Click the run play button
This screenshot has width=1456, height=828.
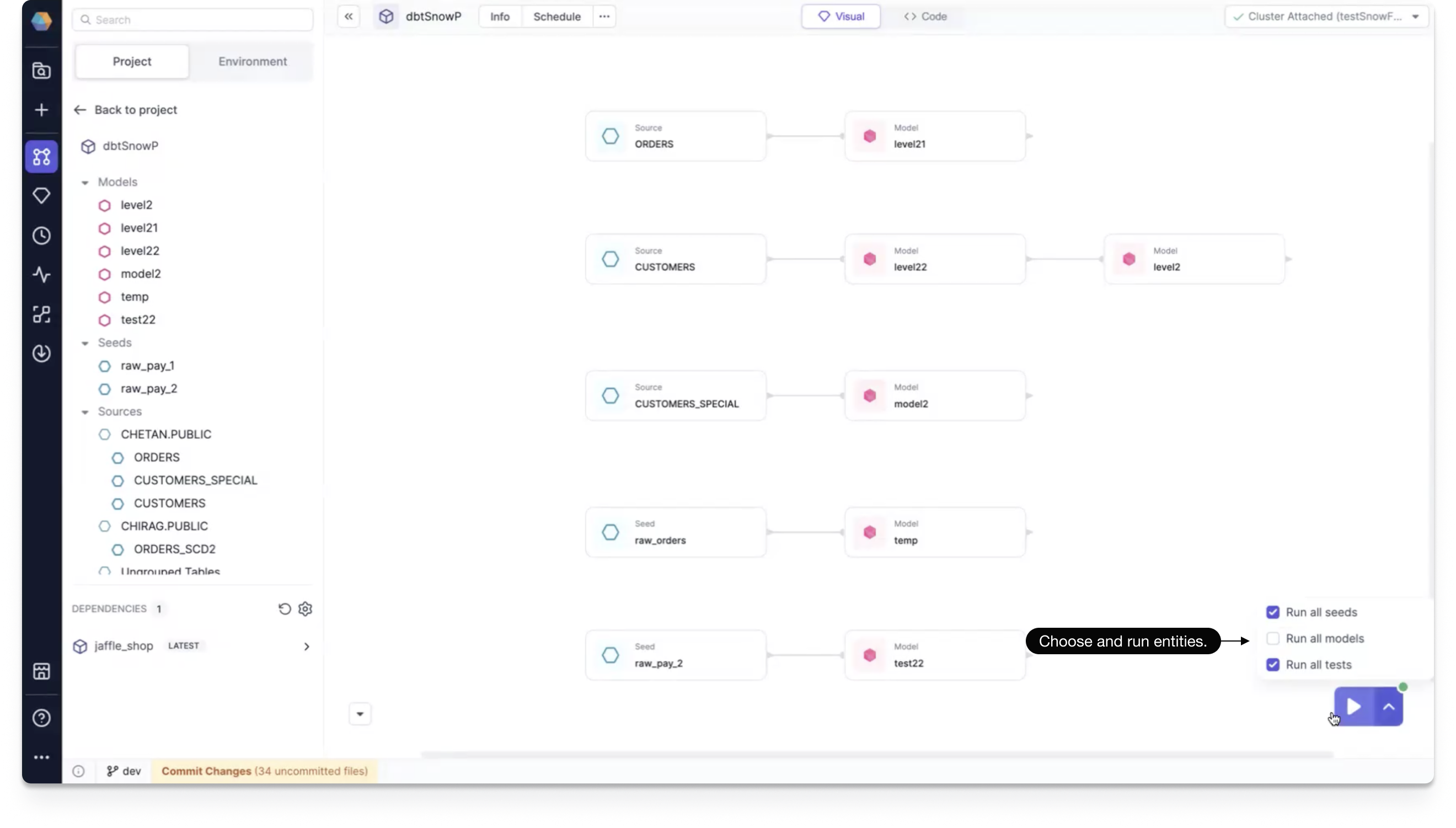click(1353, 707)
